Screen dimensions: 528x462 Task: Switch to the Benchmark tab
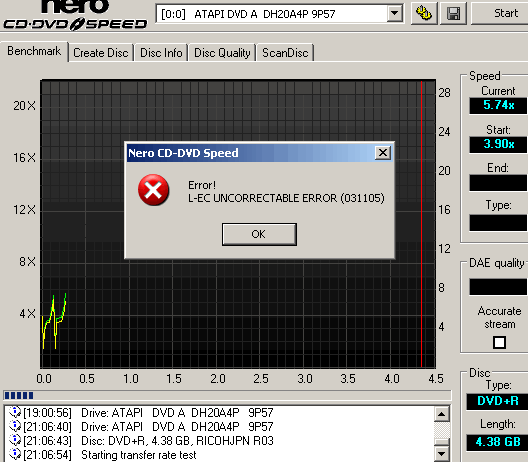click(x=34, y=51)
